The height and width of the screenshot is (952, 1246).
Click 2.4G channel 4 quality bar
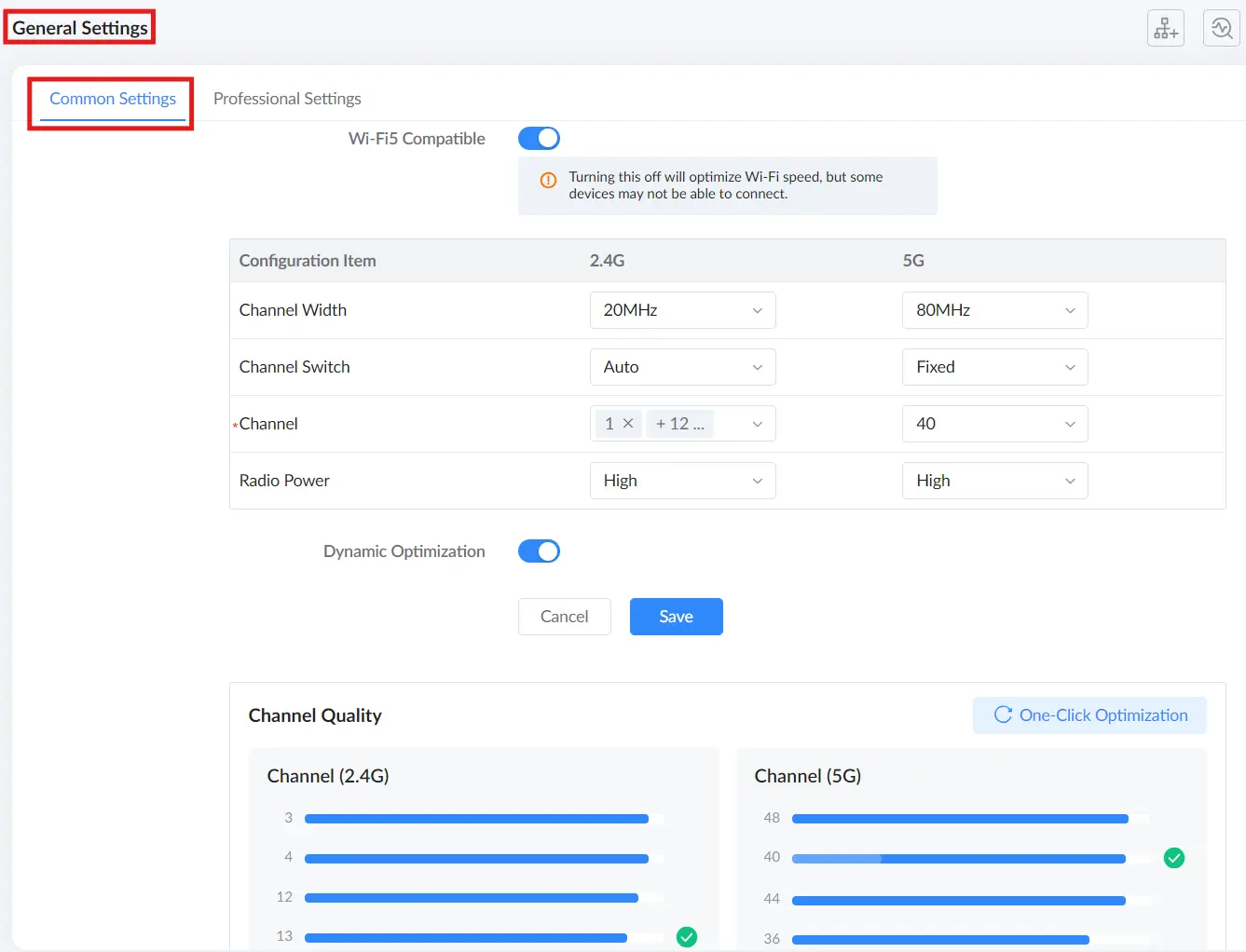coord(485,858)
